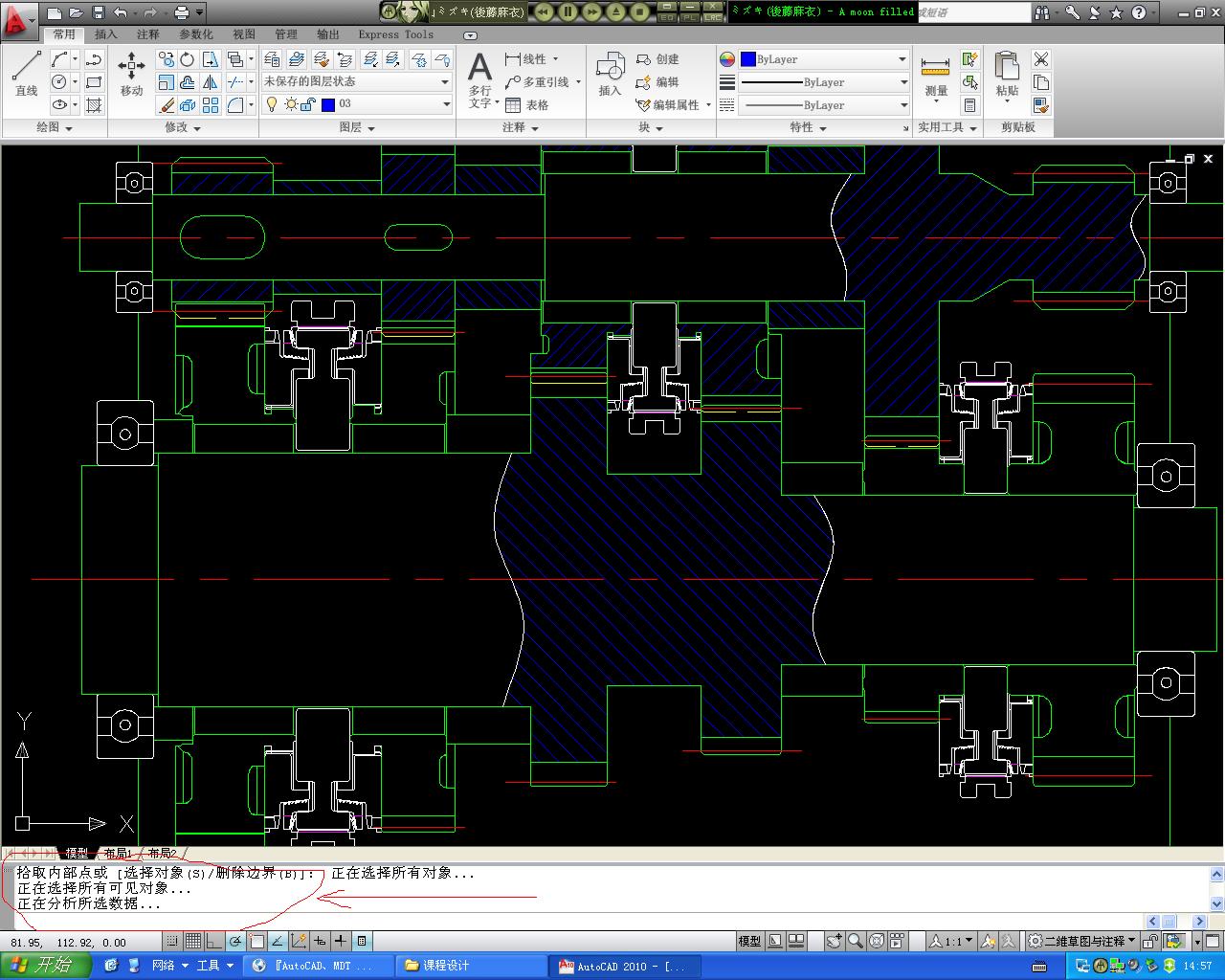Expand the Draw (绘图) panel
The image size is (1225, 980).
click(55, 127)
